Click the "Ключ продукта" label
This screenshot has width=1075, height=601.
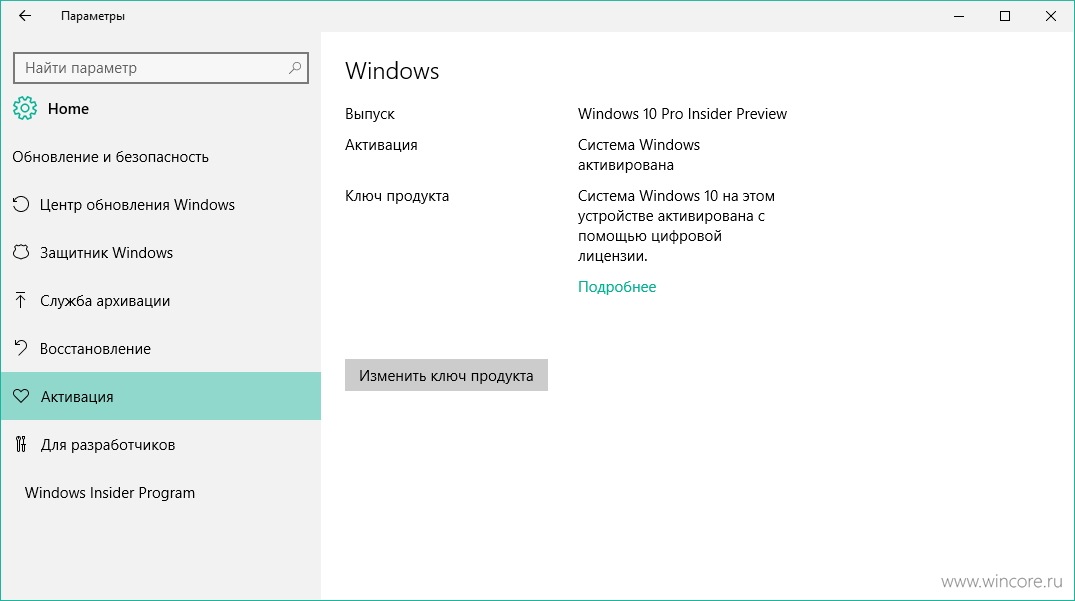pos(397,196)
